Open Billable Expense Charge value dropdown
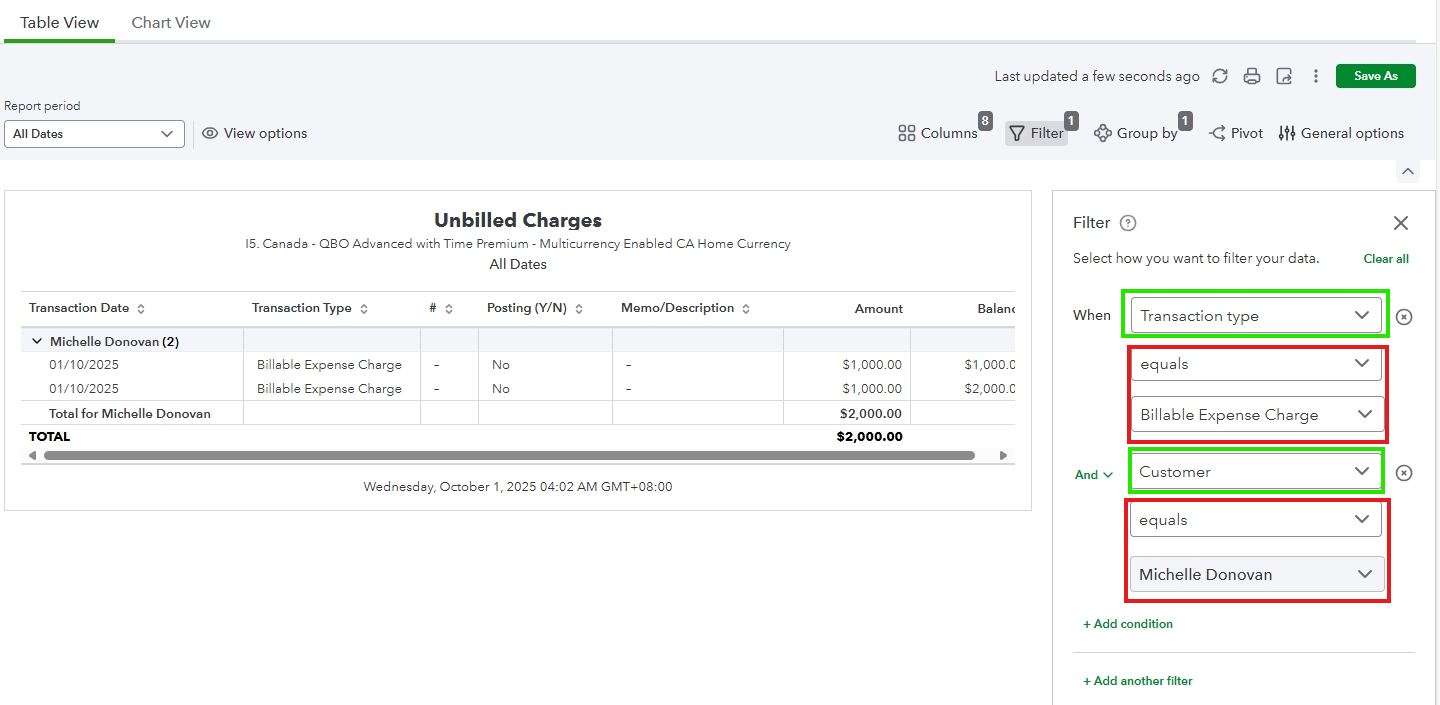This screenshot has width=1440, height=705. tap(1256, 414)
